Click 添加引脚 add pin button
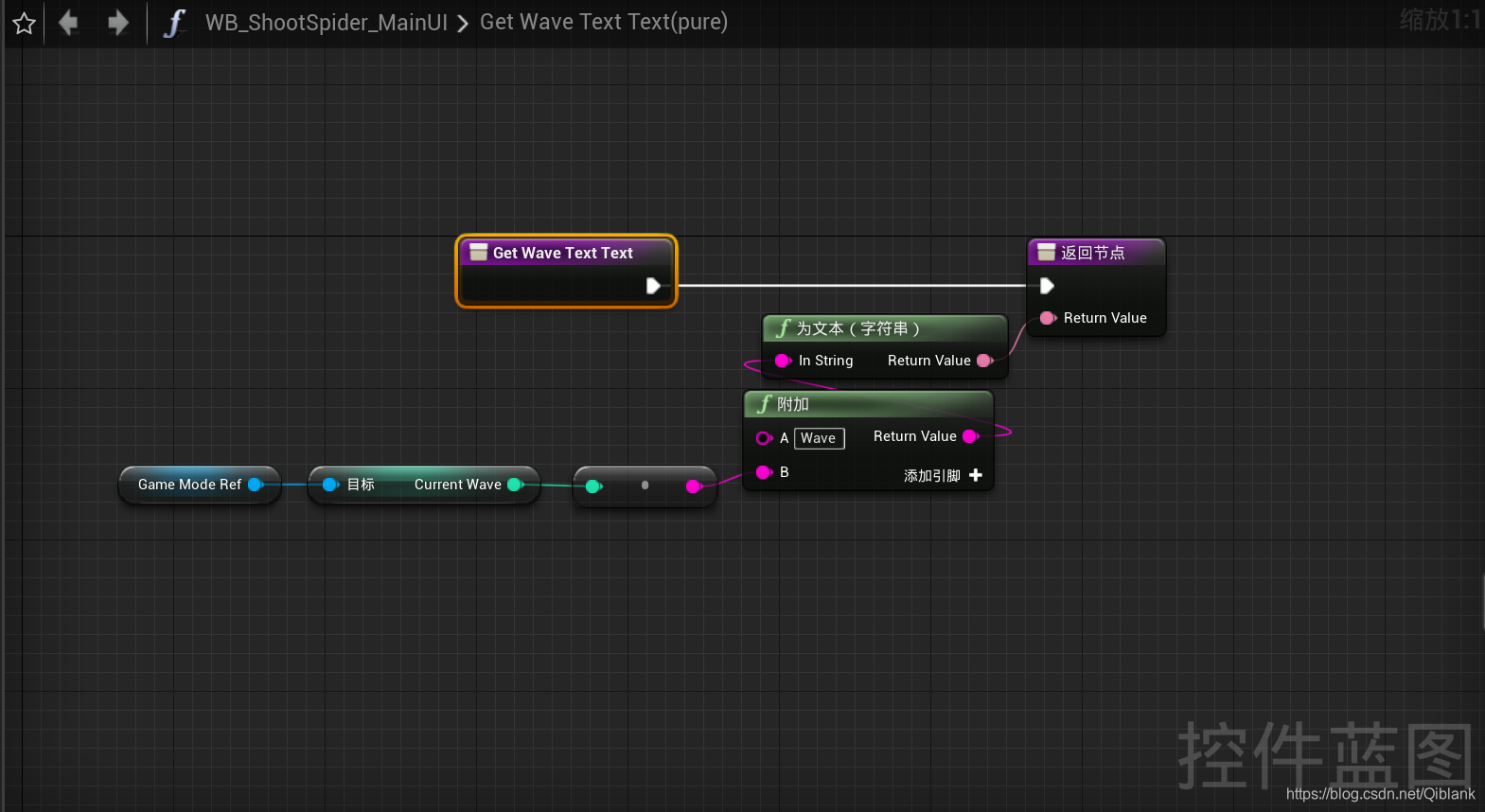 (x=943, y=475)
